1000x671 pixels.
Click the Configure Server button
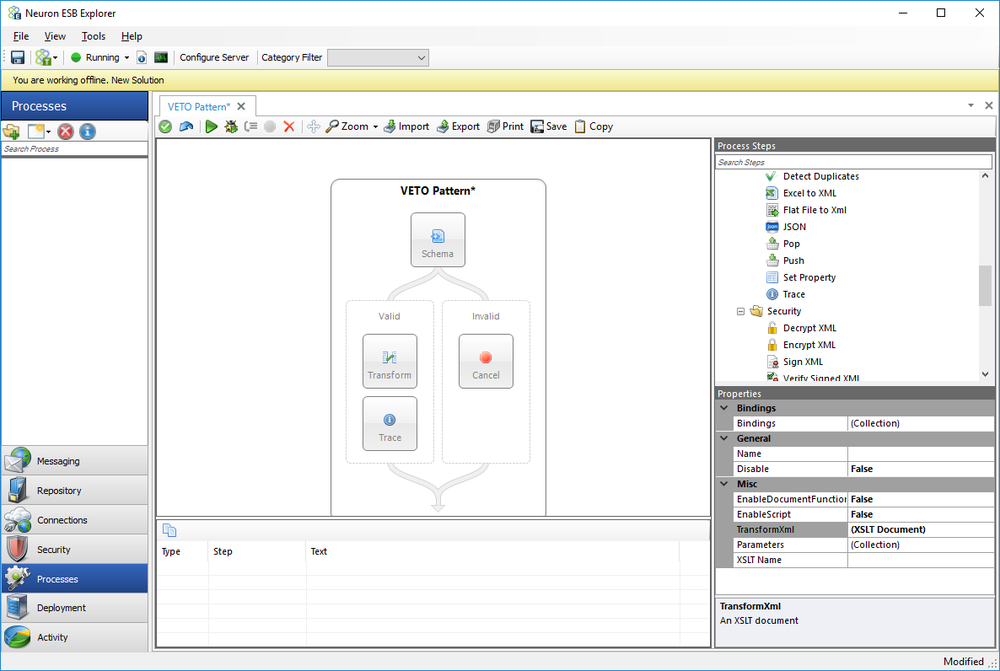214,57
